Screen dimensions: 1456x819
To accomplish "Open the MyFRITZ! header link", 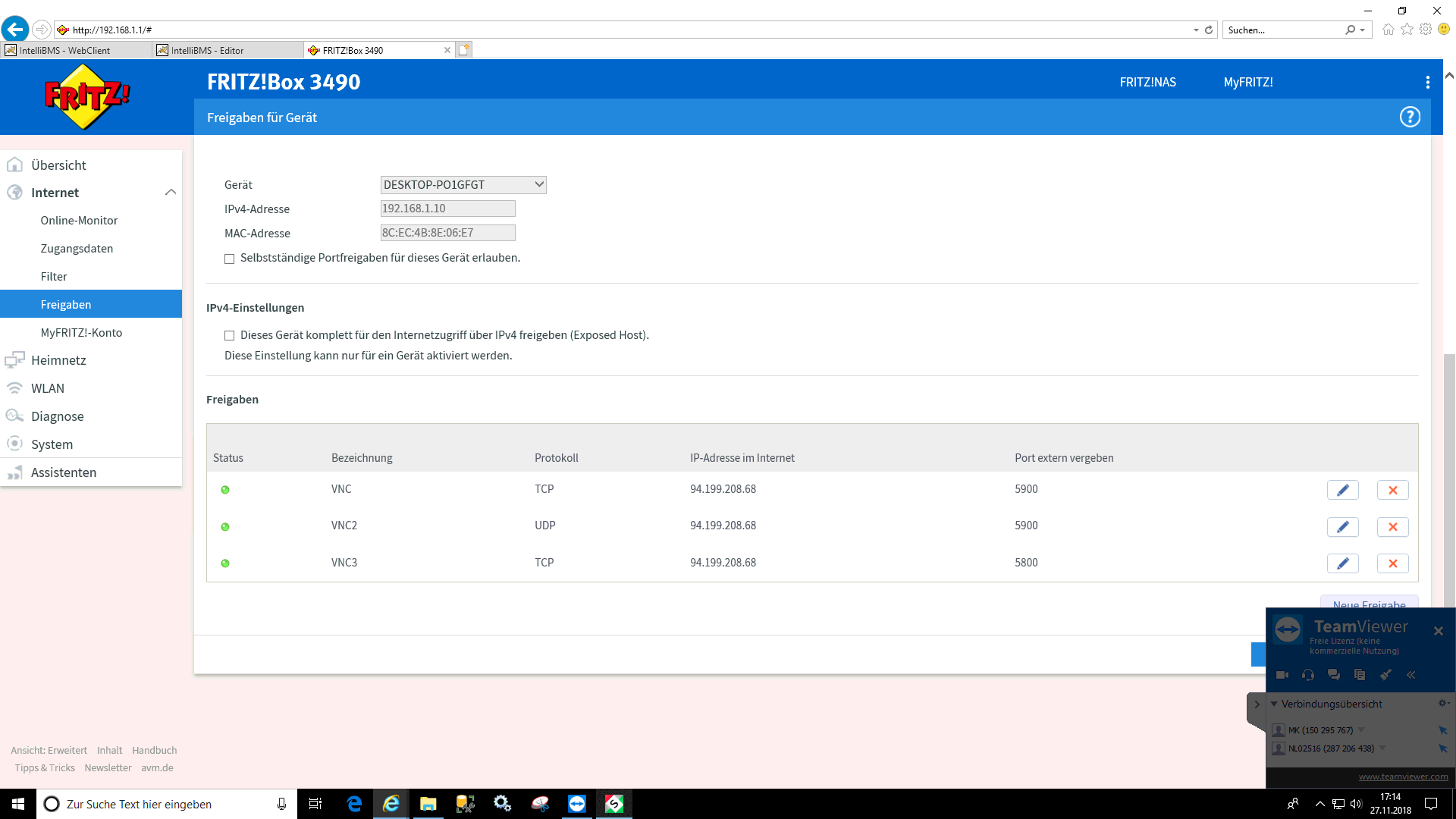I will [x=1247, y=83].
